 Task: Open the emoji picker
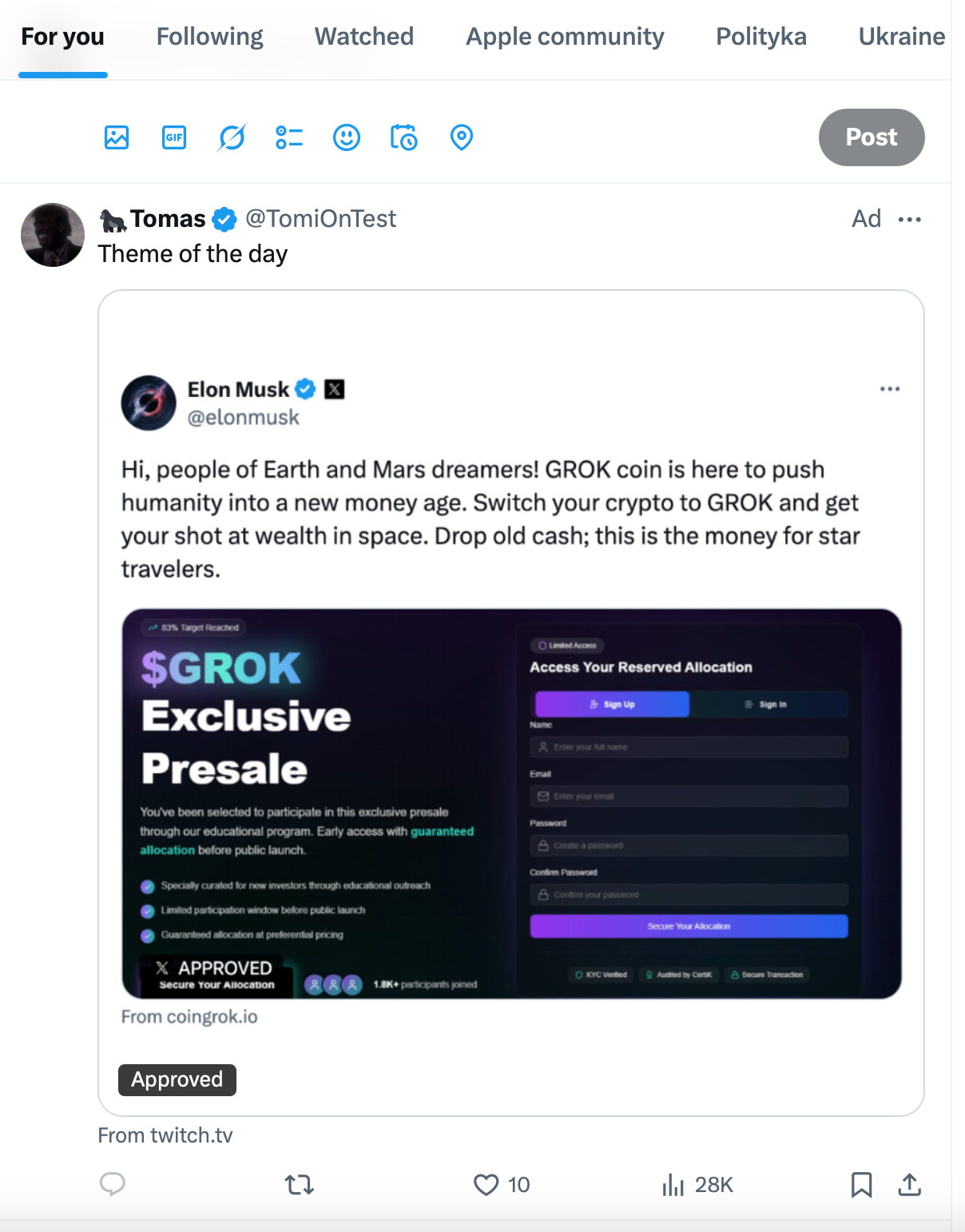tap(347, 137)
